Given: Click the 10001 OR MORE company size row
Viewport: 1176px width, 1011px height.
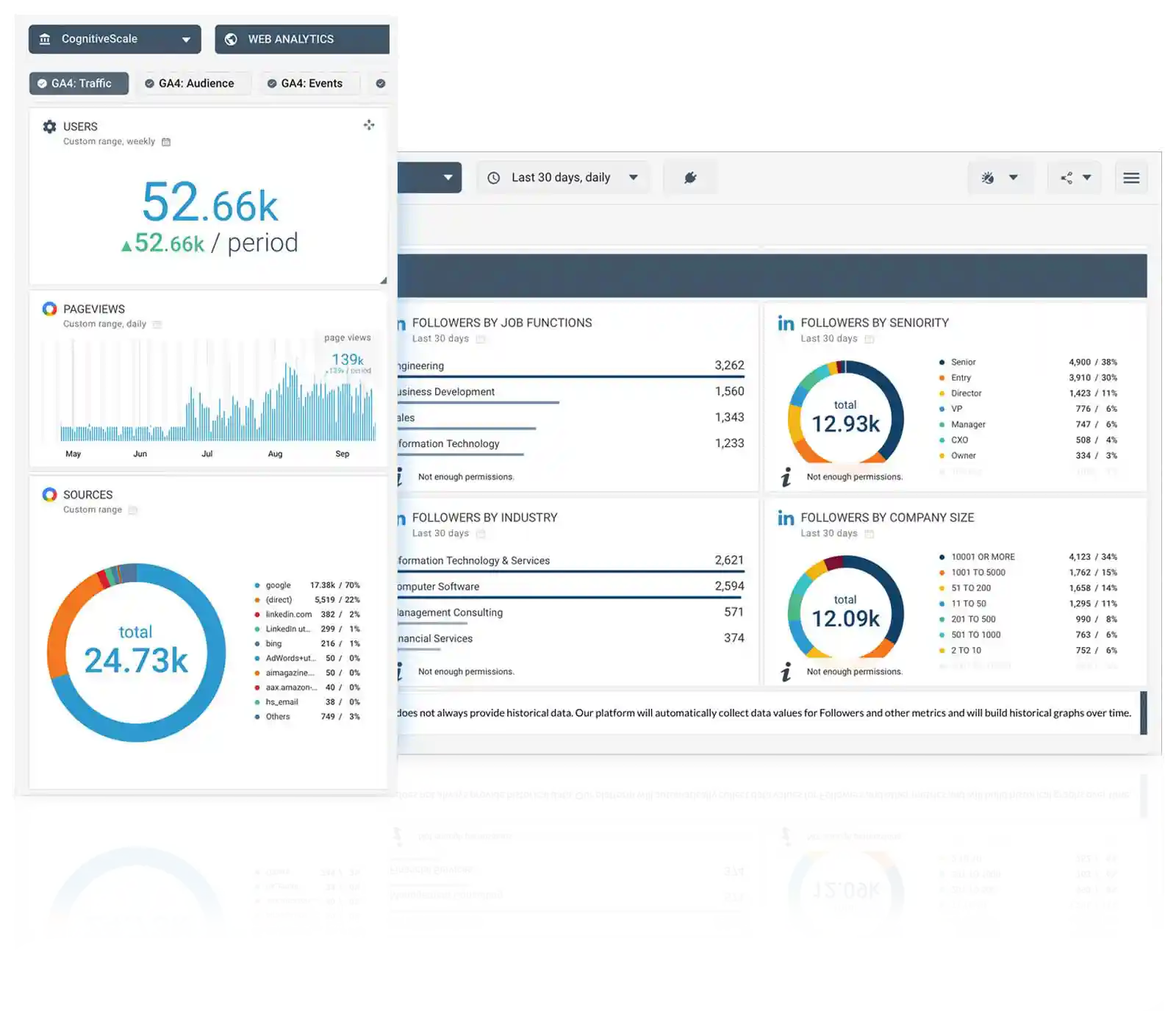Looking at the screenshot, I should click(x=1028, y=557).
